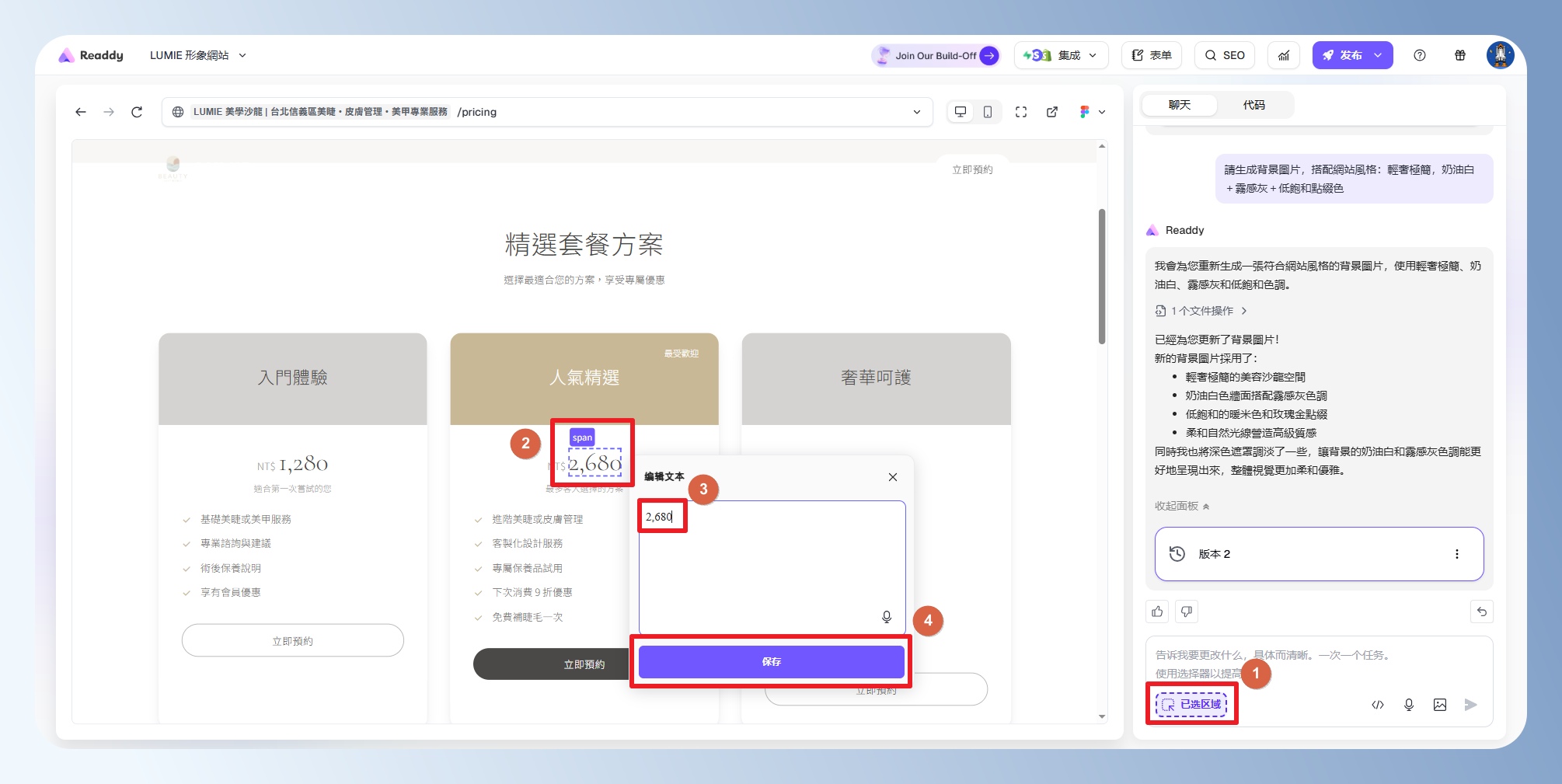1562x784 pixels.
Task: Click the thumbs up feedback icon
Action: click(x=1157, y=612)
